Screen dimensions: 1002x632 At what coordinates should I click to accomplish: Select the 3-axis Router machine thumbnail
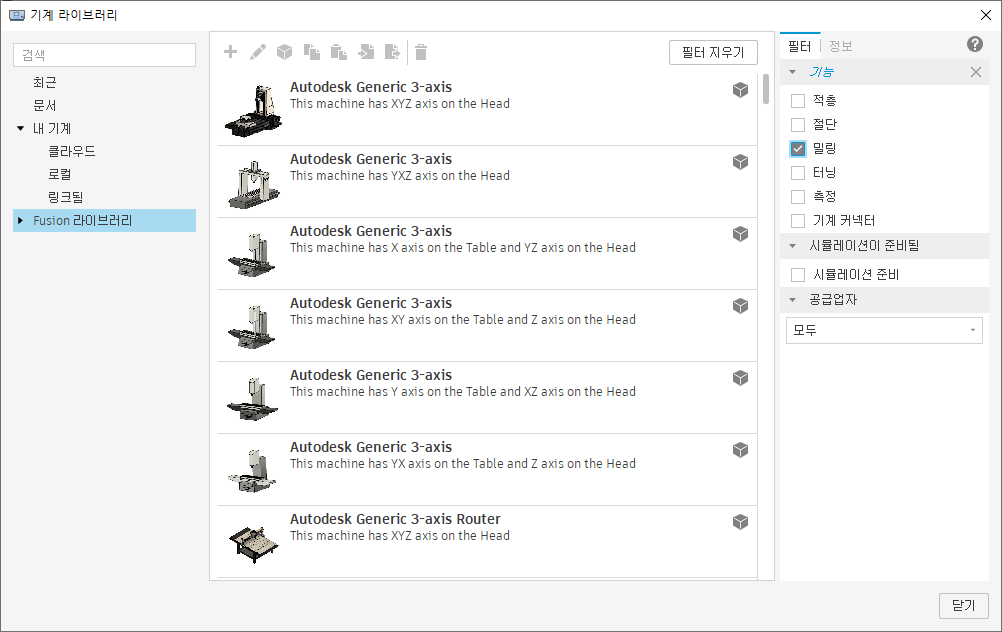[254, 544]
